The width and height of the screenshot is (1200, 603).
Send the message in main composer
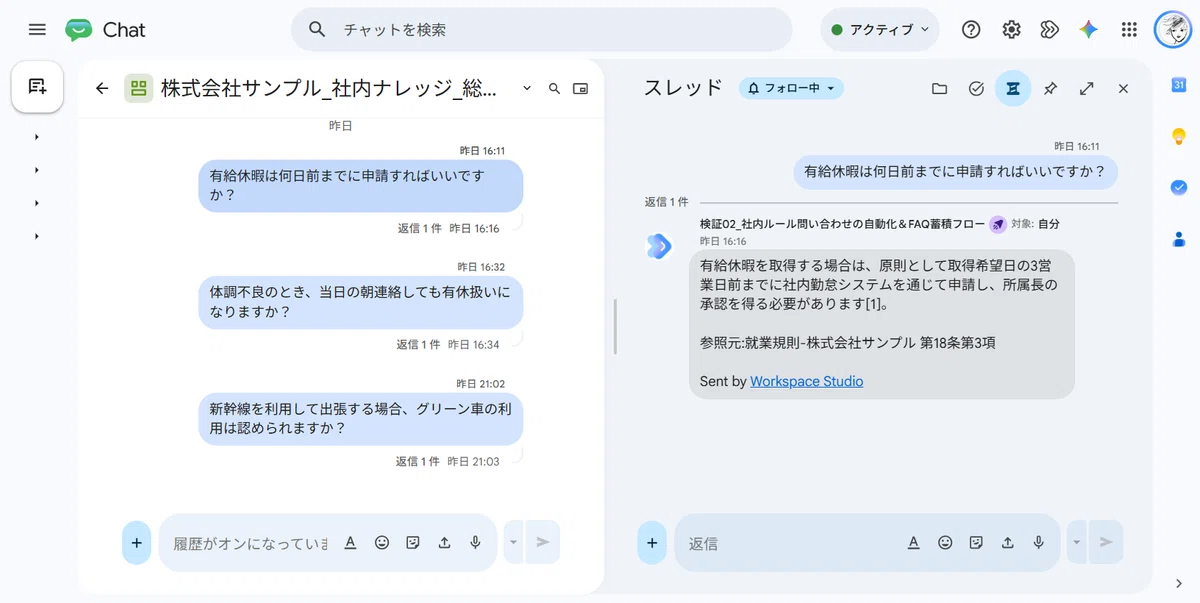[x=543, y=542]
